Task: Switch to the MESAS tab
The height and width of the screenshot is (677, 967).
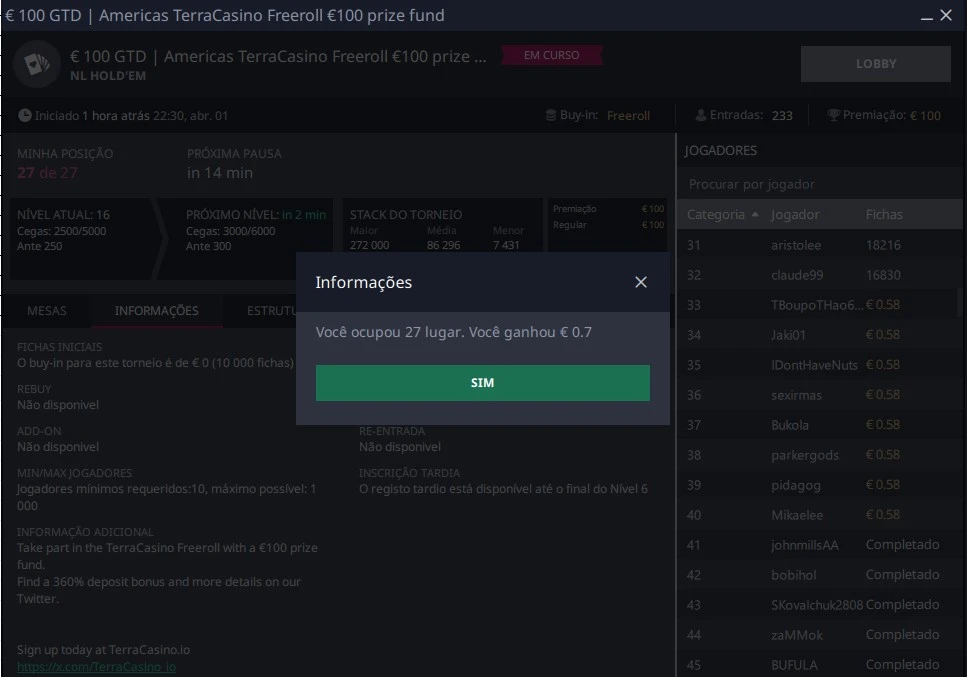Action: click(47, 311)
